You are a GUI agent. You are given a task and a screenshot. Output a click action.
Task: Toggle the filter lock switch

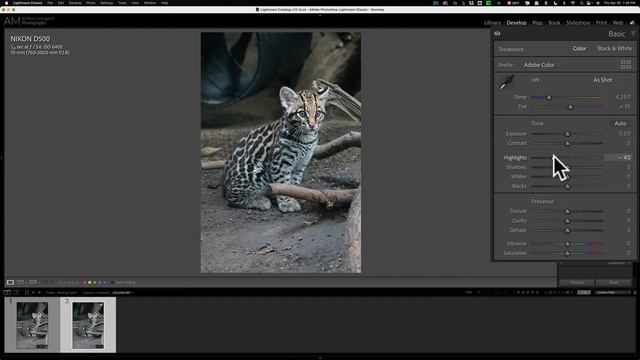(634, 293)
